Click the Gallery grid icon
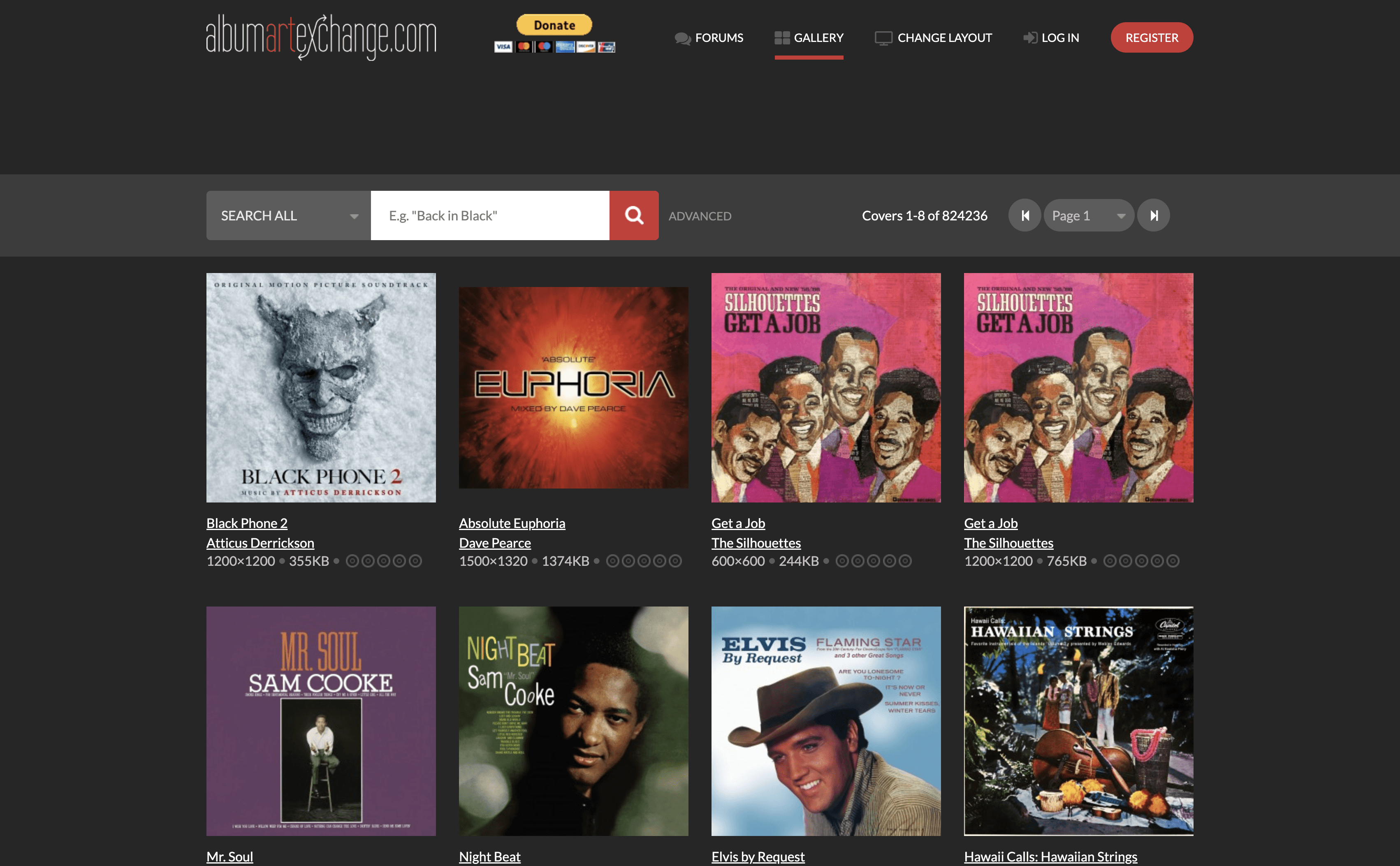This screenshot has height=866, width=1400. point(781,38)
